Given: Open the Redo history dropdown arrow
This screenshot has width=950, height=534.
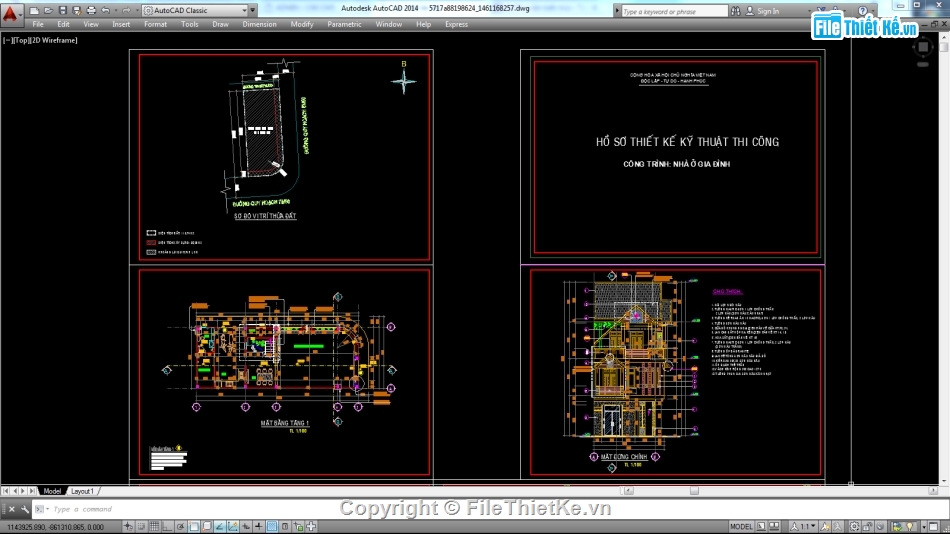Looking at the screenshot, I should [x=137, y=10].
